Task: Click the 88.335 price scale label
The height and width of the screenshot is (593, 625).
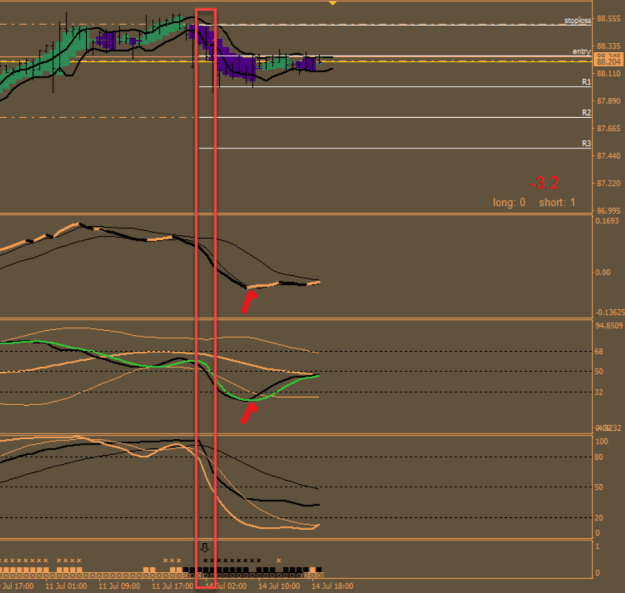Action: tap(609, 46)
